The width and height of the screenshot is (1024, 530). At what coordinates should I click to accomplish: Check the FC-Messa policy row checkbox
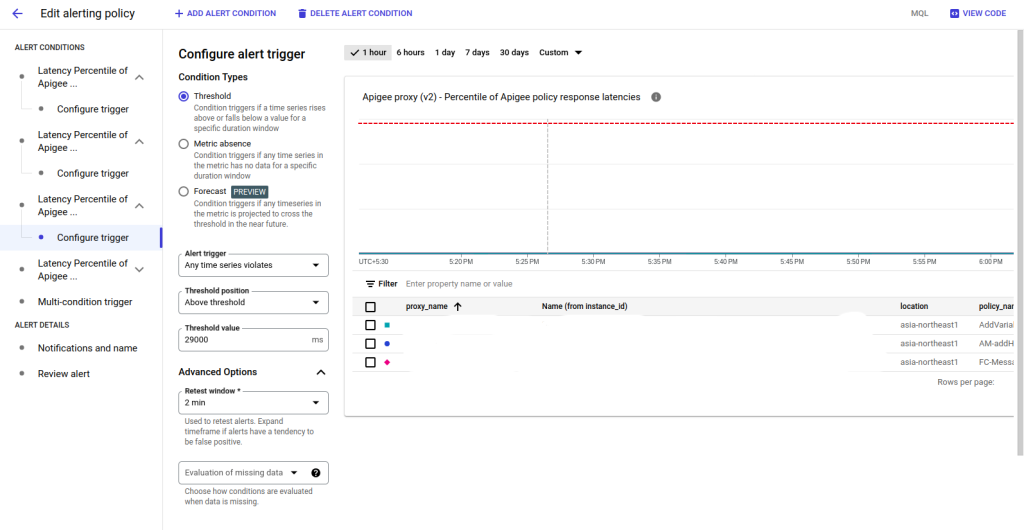(370, 362)
